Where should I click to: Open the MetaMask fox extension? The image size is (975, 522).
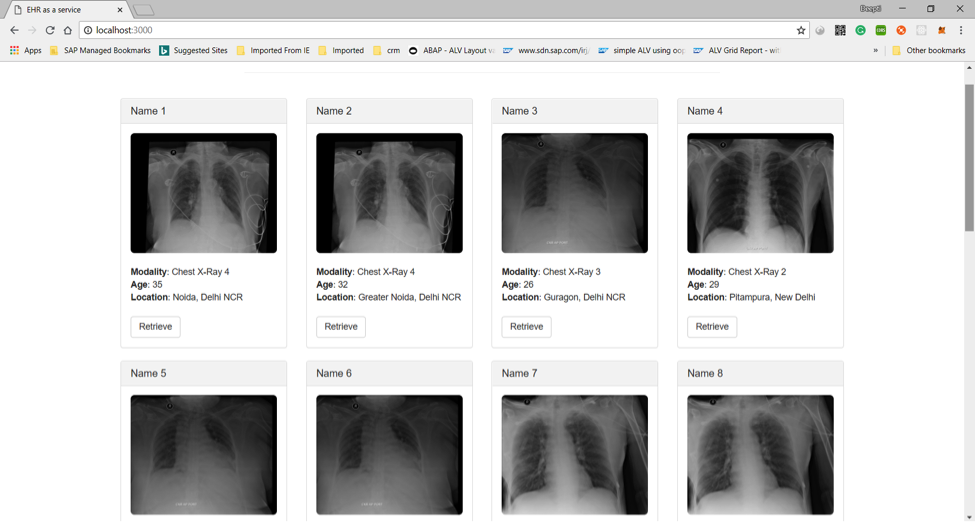coord(941,30)
